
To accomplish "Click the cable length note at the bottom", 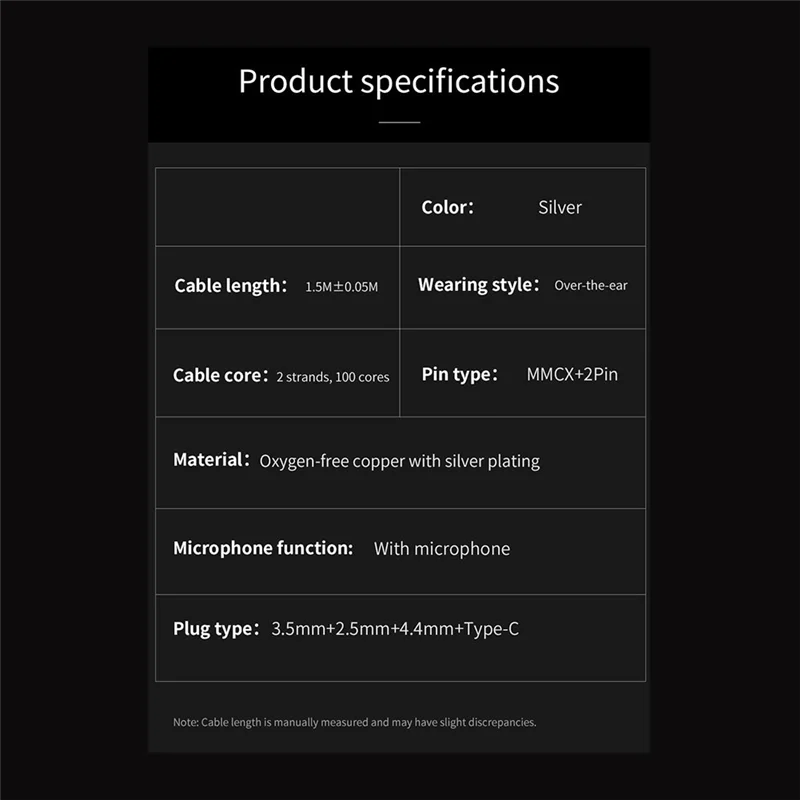I will click(355, 722).
